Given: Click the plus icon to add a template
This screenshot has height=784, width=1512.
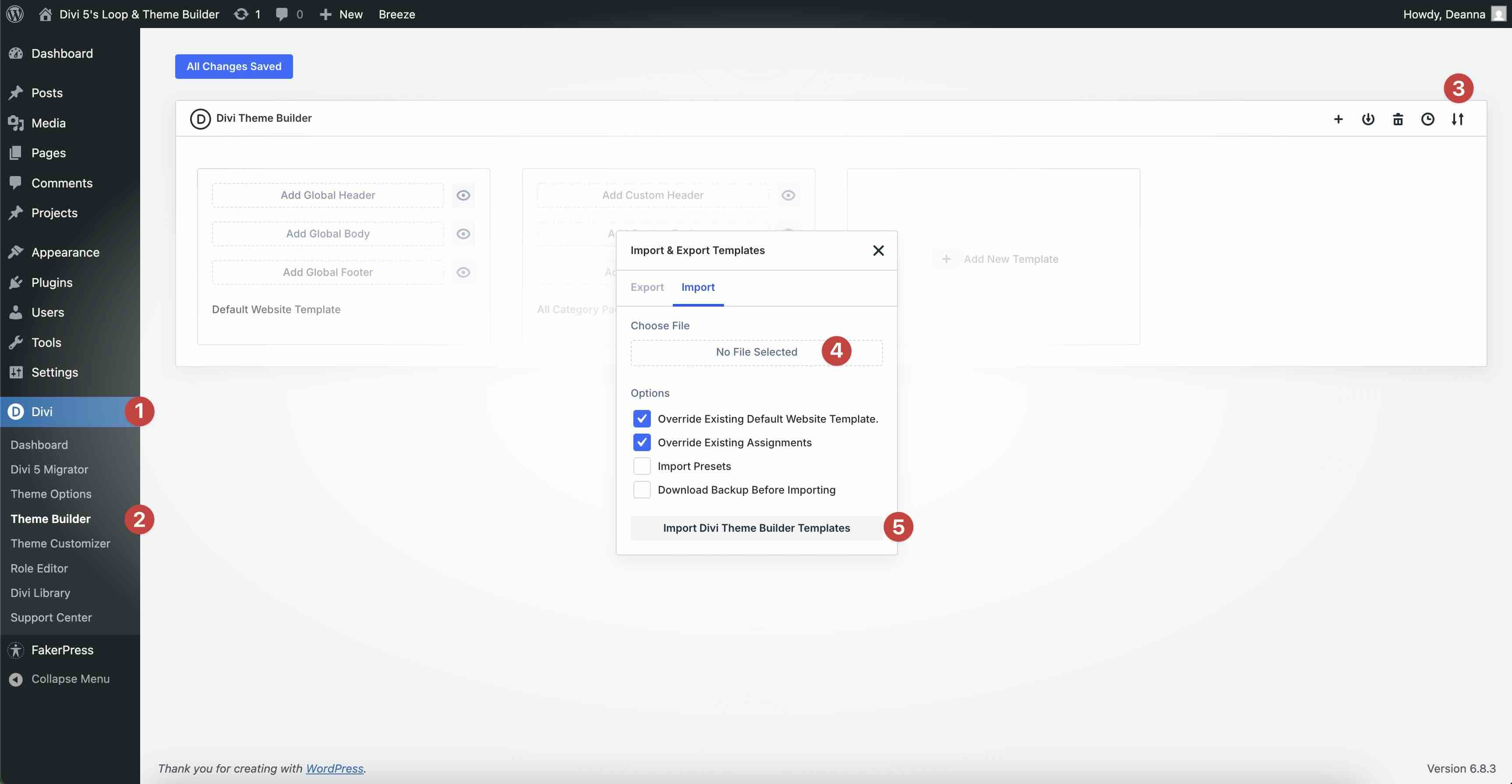Looking at the screenshot, I should 1338,119.
